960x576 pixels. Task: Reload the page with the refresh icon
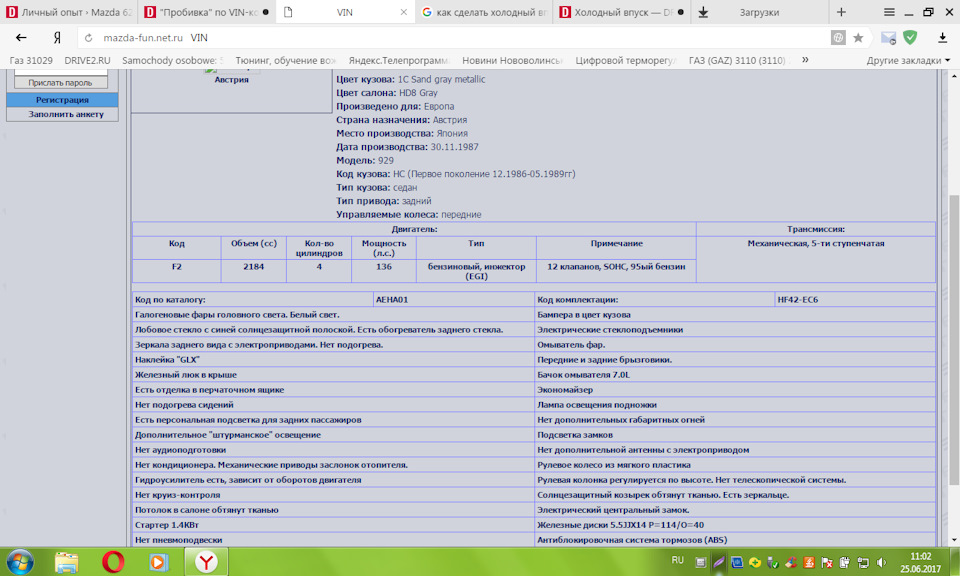click(89, 38)
